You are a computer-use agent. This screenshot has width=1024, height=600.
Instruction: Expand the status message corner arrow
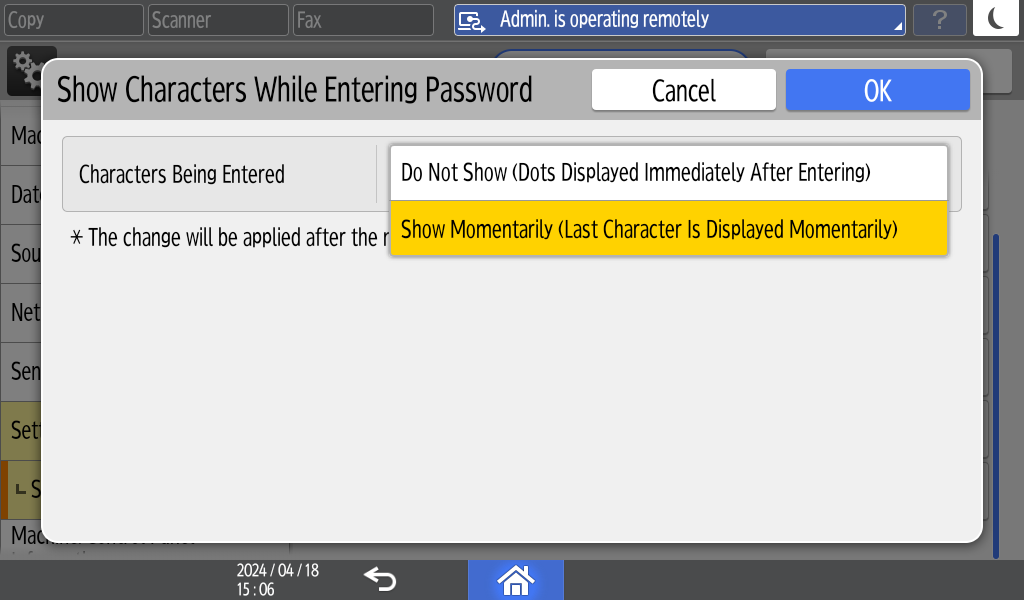tap(897, 27)
